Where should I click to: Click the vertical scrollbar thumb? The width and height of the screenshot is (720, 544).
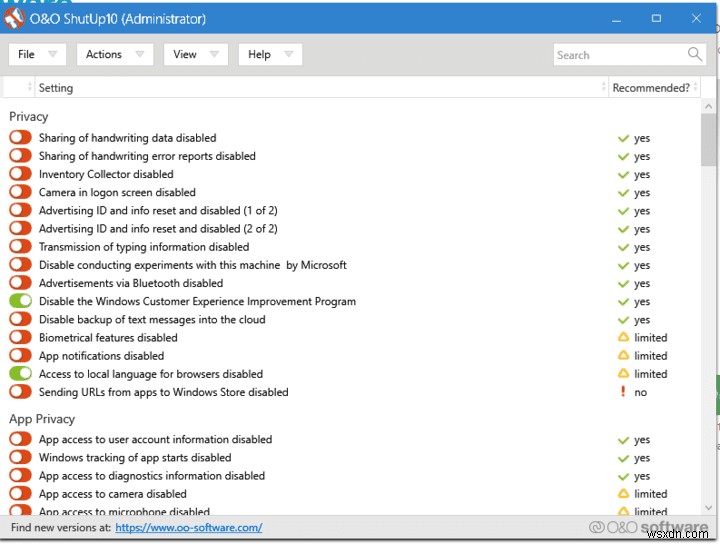coord(709,135)
